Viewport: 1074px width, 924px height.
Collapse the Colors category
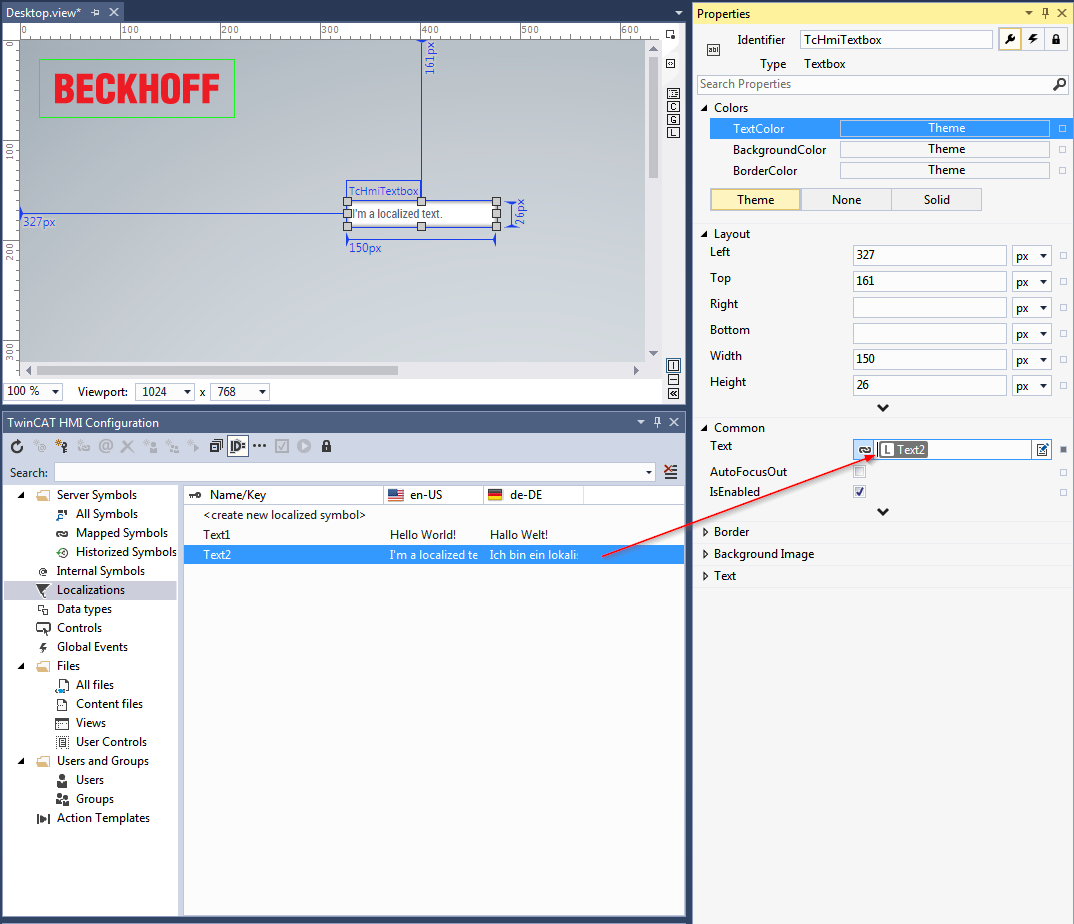point(704,108)
